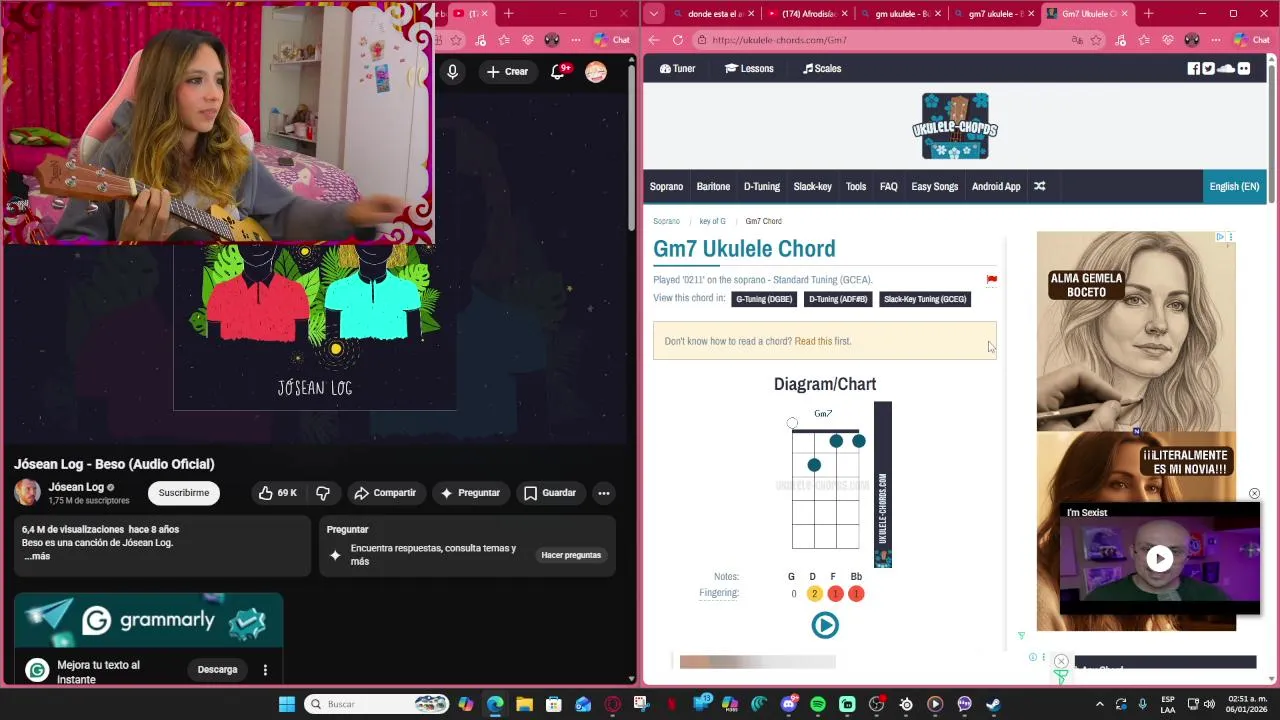This screenshot has height=720, width=1280.
Task: Open the YouTube account avatar
Action: pyautogui.click(x=596, y=72)
